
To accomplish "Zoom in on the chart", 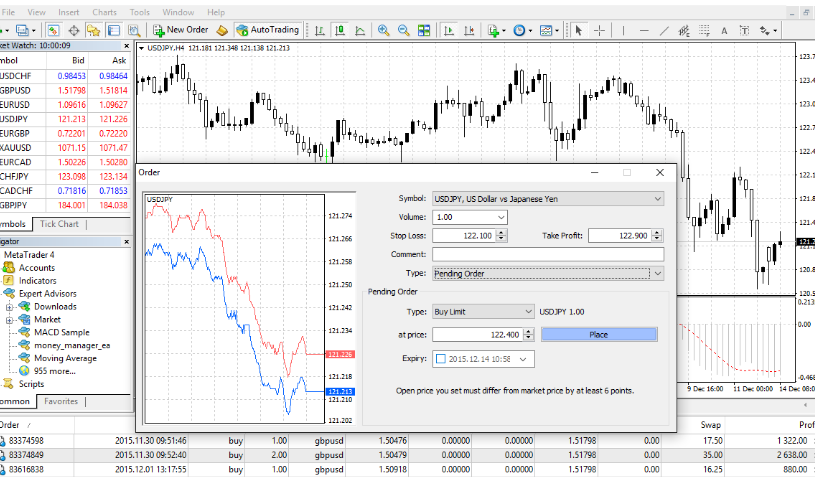I will pos(384,30).
